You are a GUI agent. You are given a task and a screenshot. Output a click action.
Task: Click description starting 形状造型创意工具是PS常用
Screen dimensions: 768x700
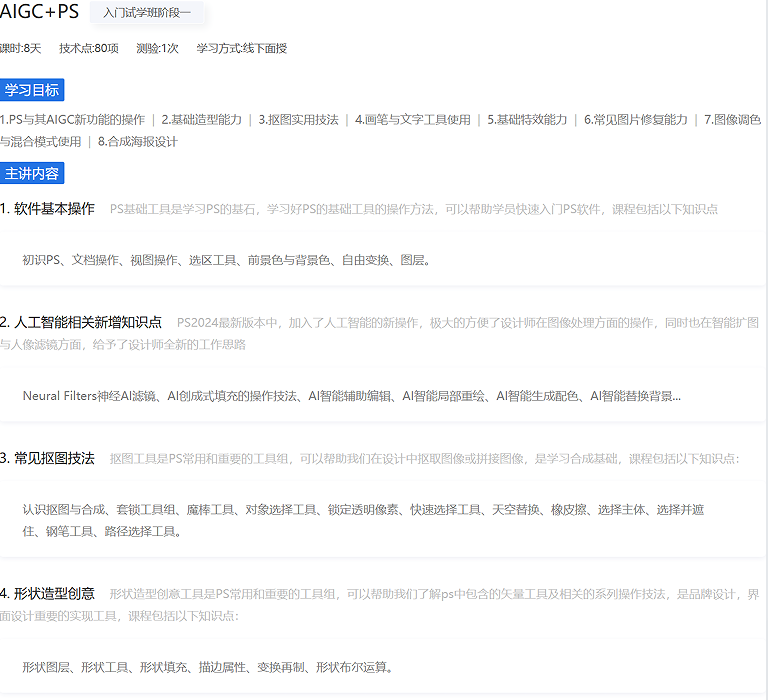(380, 605)
